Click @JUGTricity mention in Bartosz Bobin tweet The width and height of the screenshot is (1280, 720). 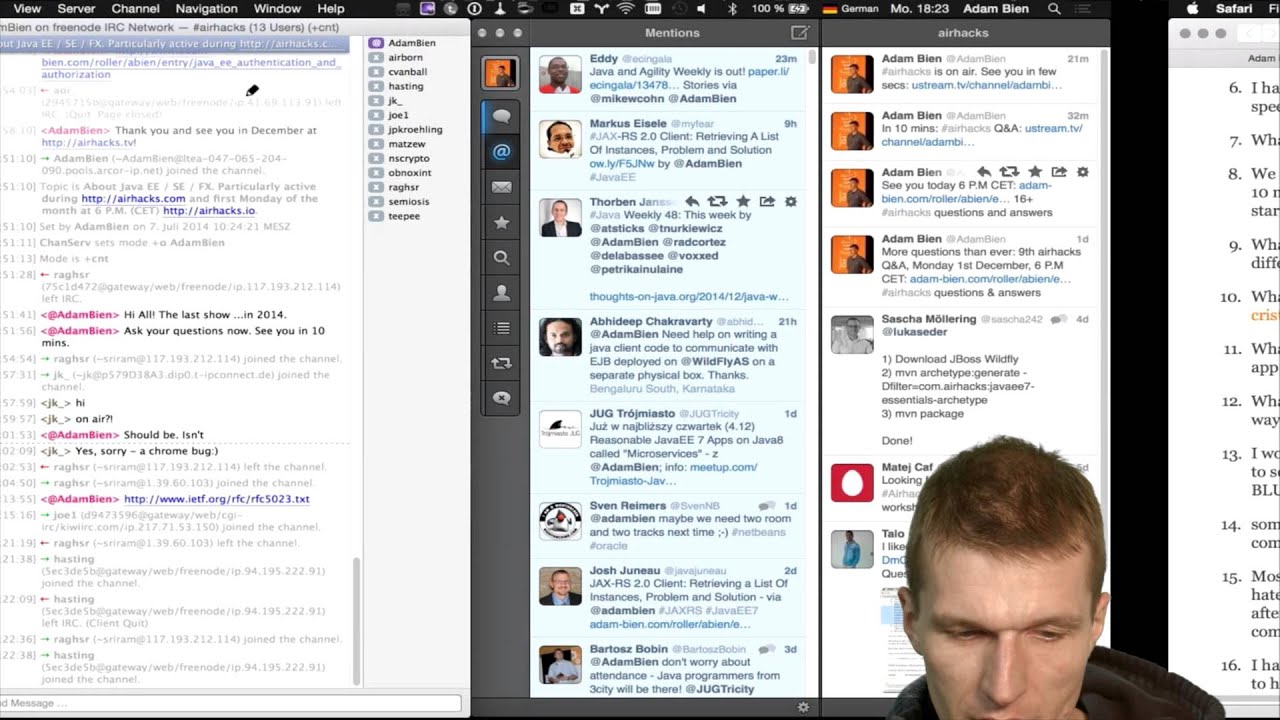pos(720,689)
